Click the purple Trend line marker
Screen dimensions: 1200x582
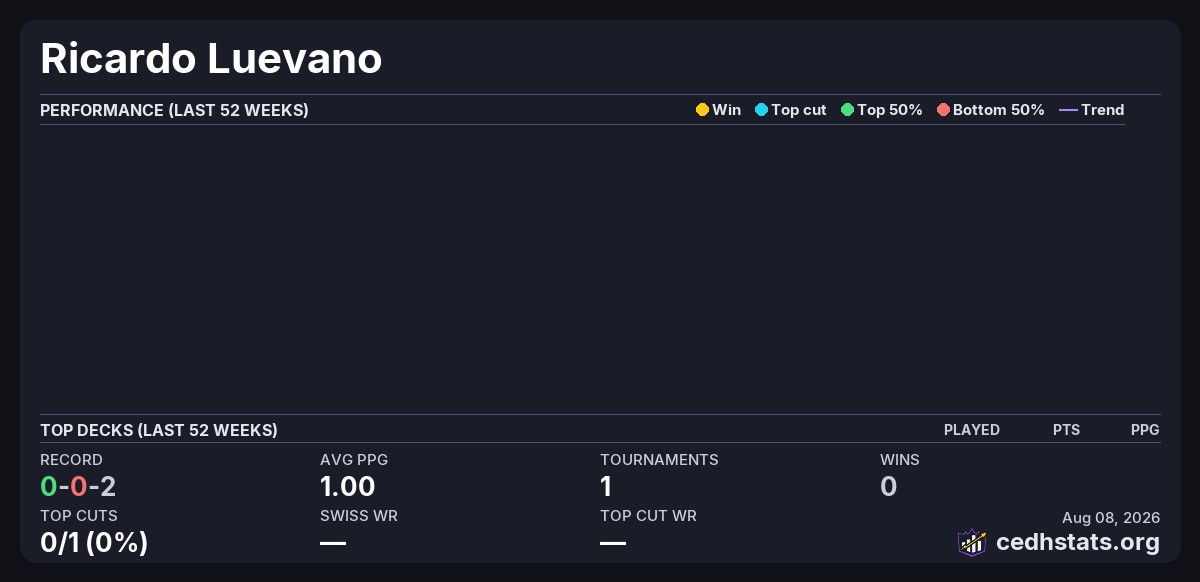1068,110
